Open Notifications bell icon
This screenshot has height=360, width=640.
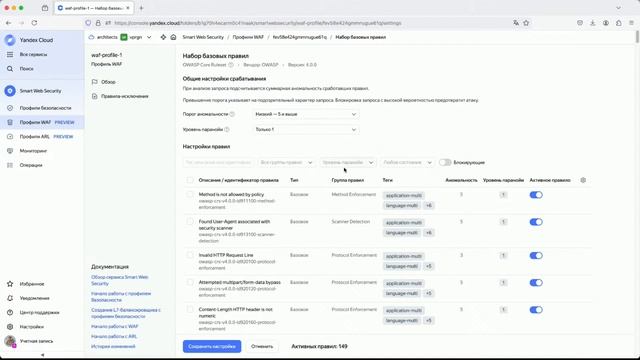(x=10, y=298)
